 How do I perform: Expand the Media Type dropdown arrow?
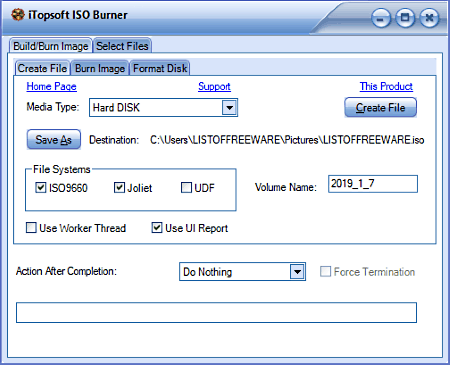(x=229, y=108)
